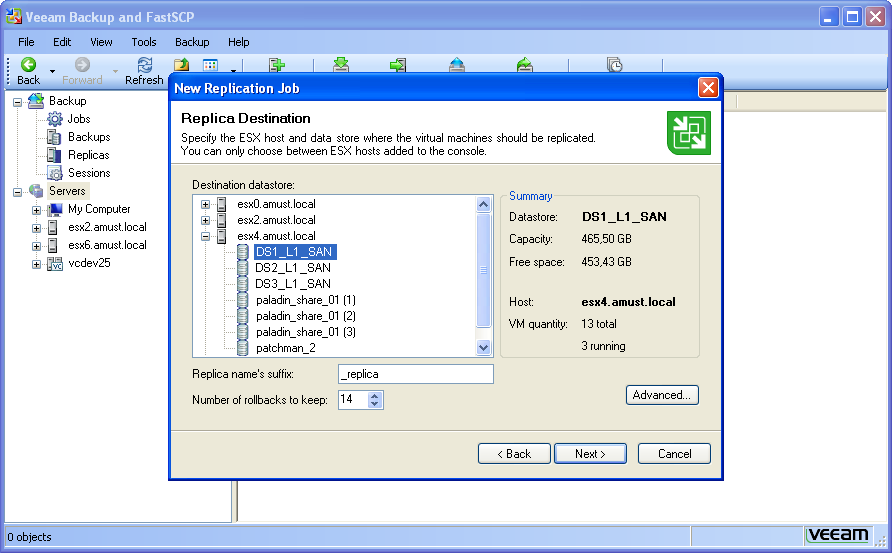Click the esx6.amust.local server icon in sidebar
Image resolution: width=892 pixels, height=553 pixels.
pos(53,245)
